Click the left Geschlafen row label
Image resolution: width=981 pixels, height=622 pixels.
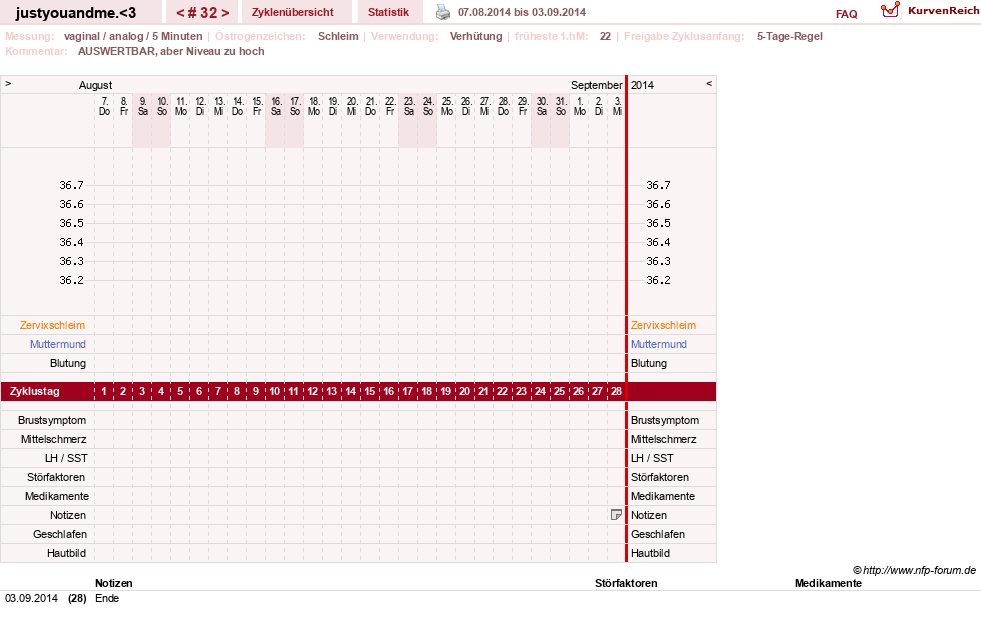(60, 534)
